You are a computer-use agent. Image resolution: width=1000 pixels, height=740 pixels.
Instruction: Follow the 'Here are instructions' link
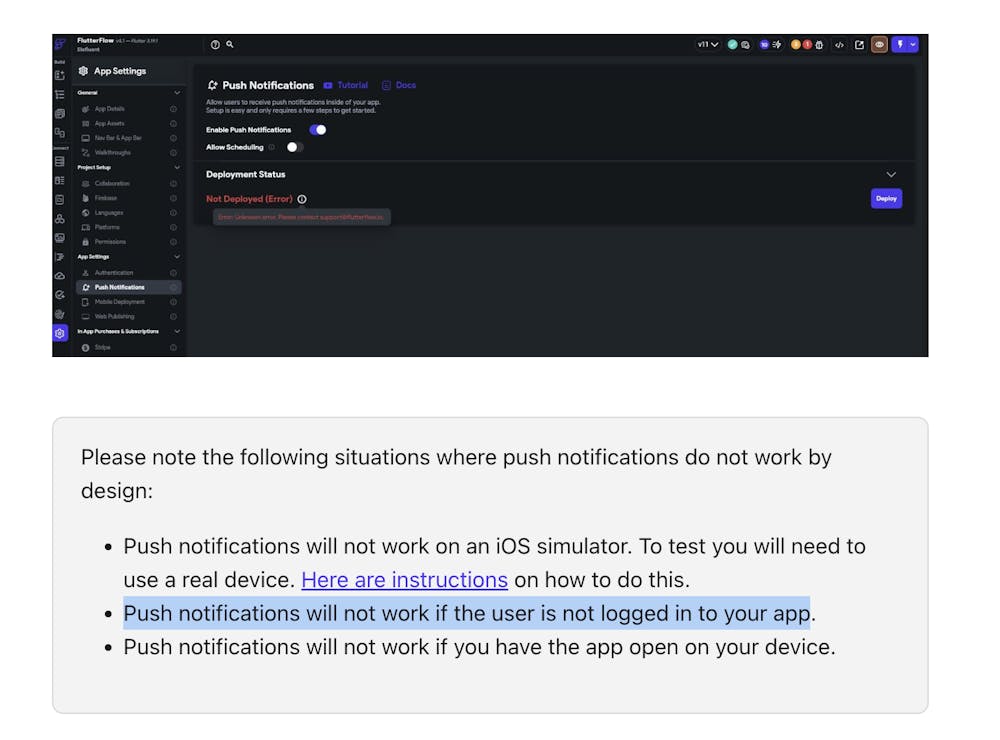tap(404, 581)
